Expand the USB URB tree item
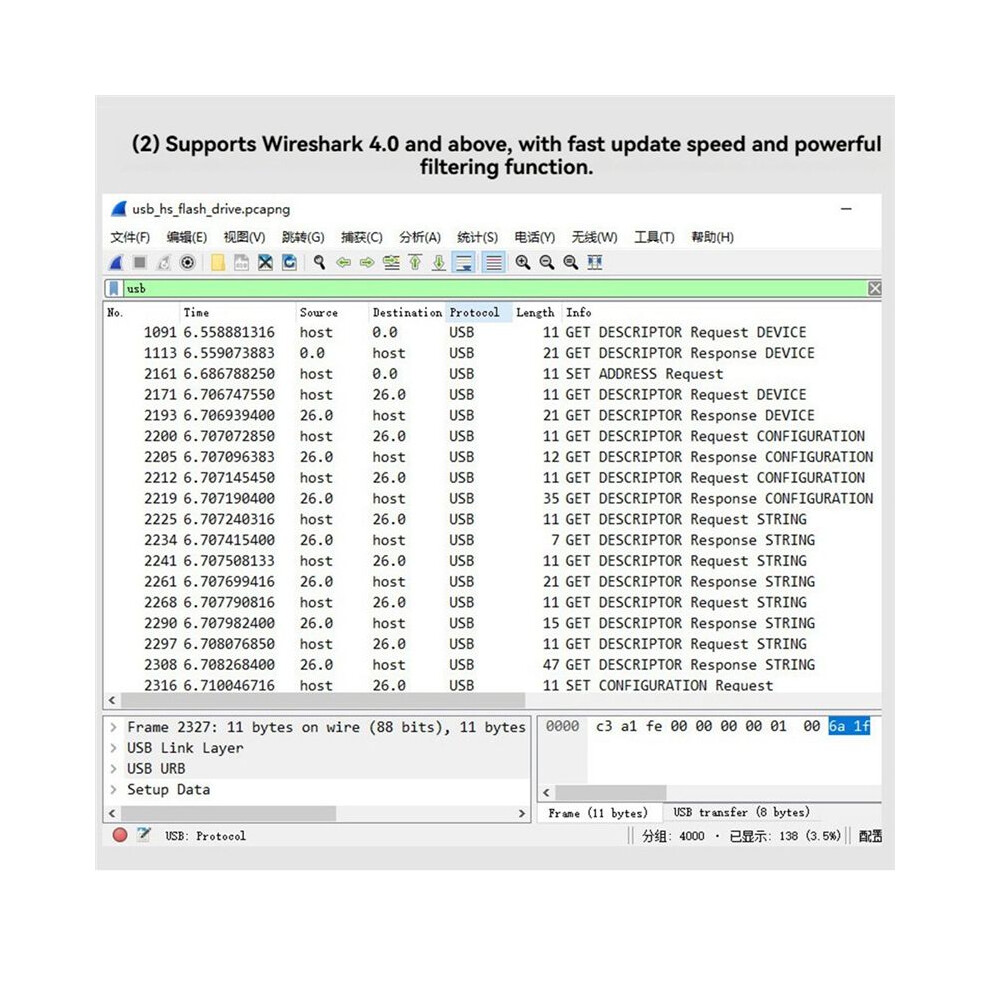 click(x=114, y=769)
